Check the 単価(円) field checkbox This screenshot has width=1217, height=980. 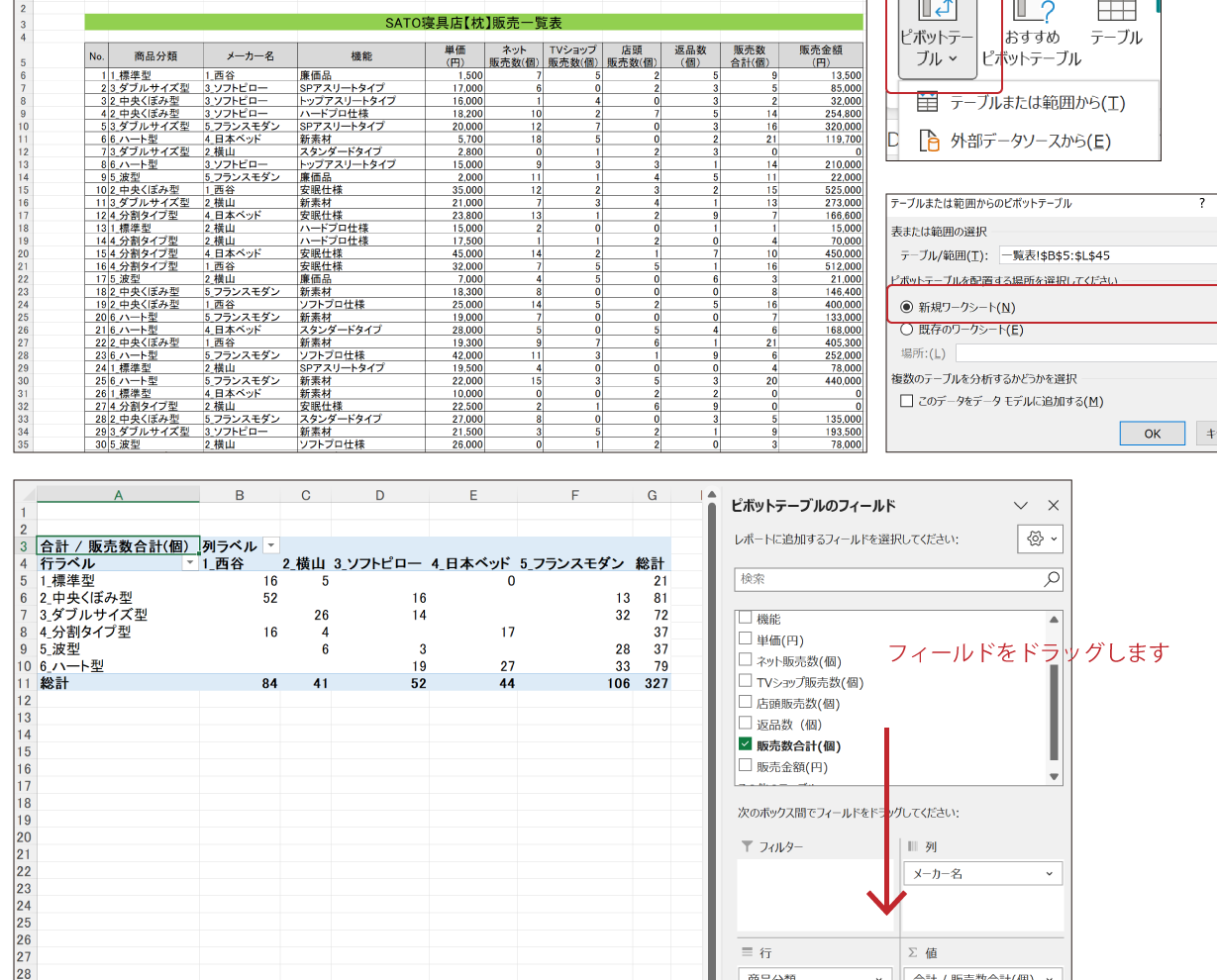click(x=746, y=639)
